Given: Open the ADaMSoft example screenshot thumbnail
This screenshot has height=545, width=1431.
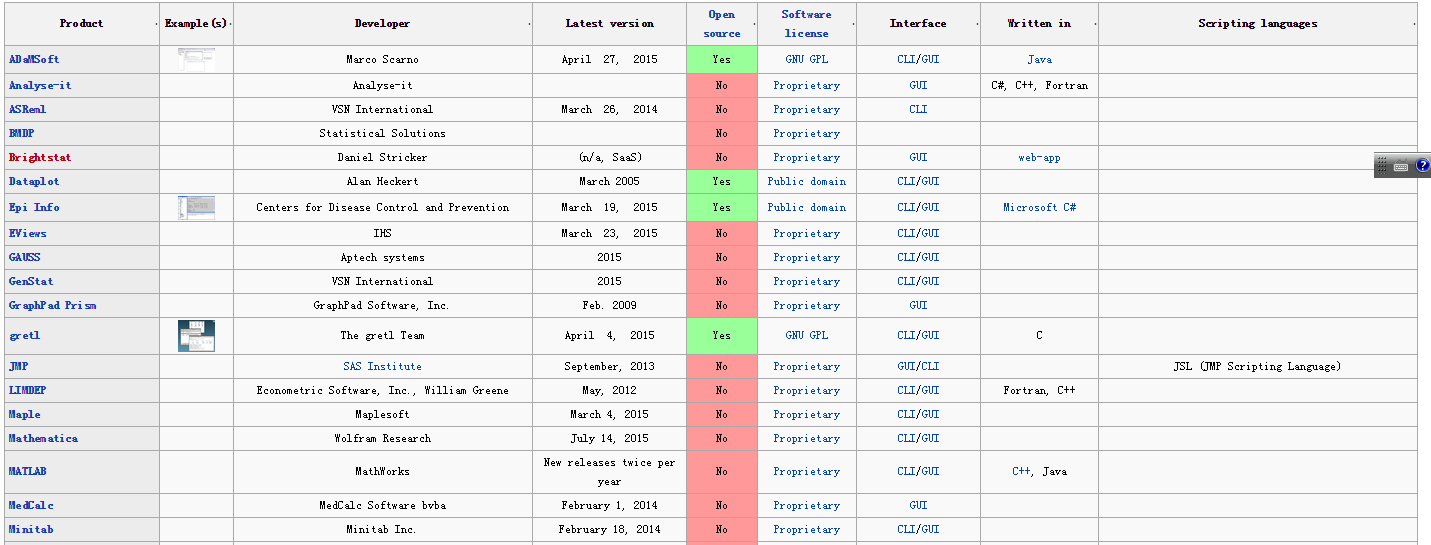Looking at the screenshot, I should coord(196,59).
